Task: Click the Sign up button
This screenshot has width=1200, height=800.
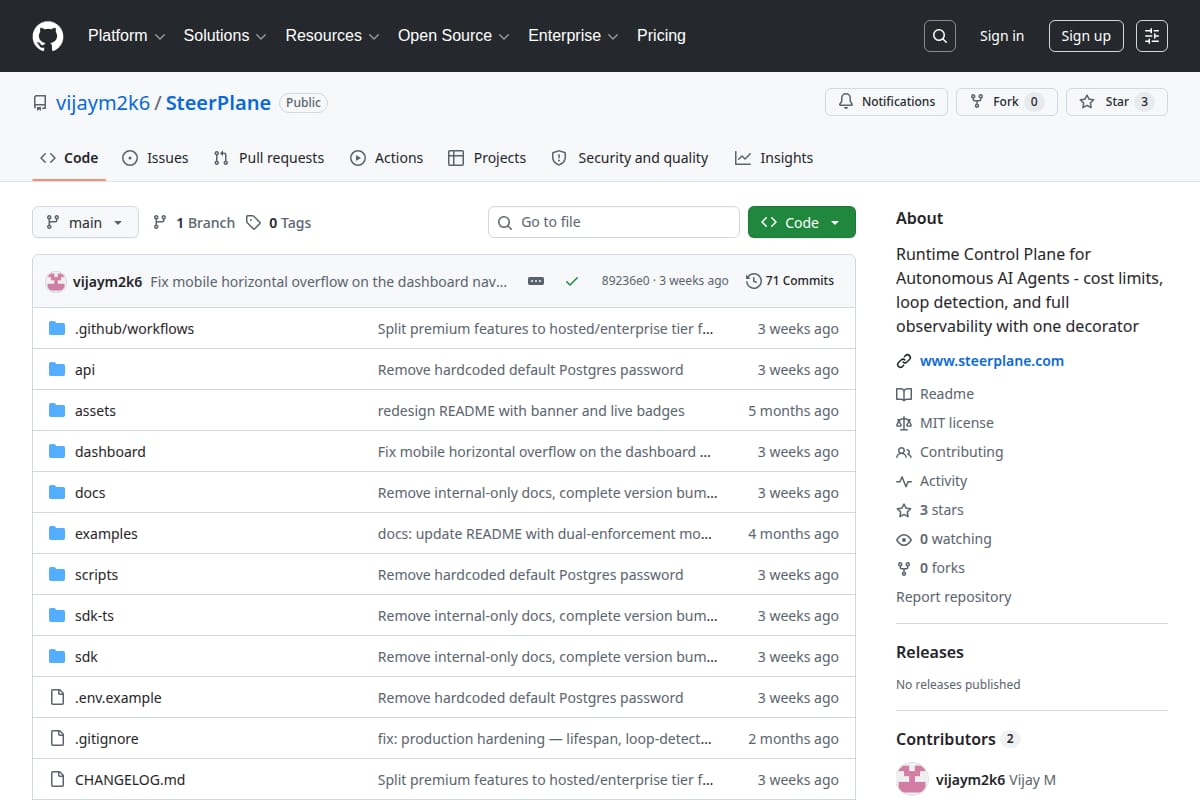Action: click(x=1086, y=36)
